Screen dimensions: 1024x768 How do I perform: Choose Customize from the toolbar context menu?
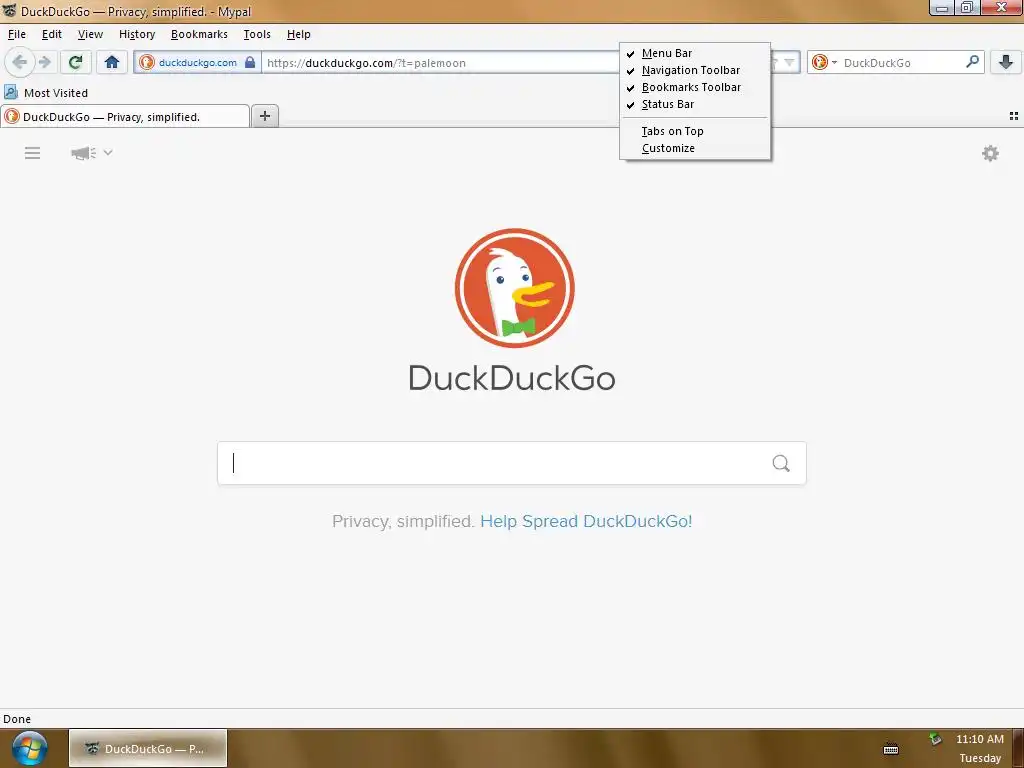pyautogui.click(x=695, y=148)
